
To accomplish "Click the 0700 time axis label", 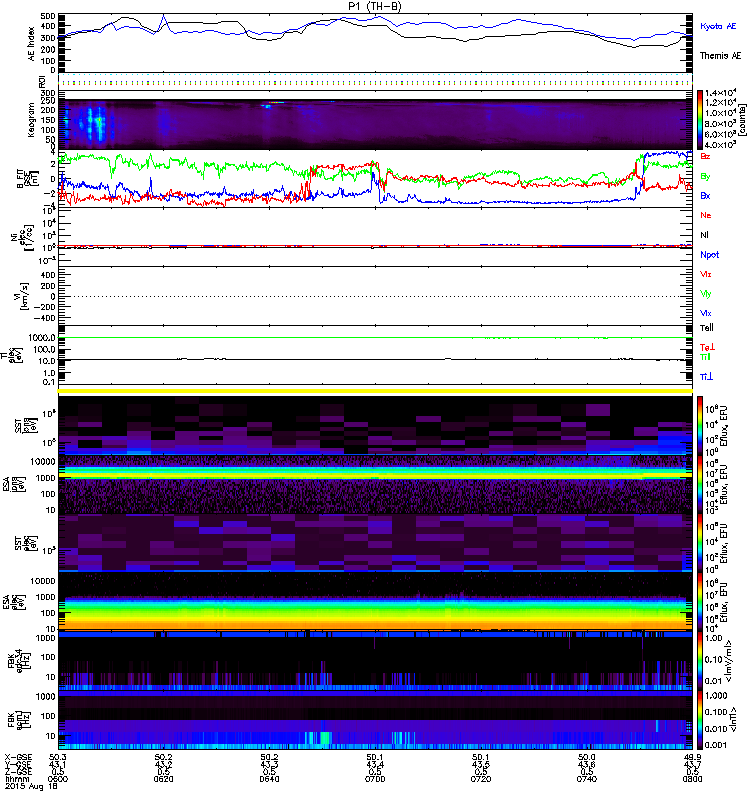I will pyautogui.click(x=375, y=779).
